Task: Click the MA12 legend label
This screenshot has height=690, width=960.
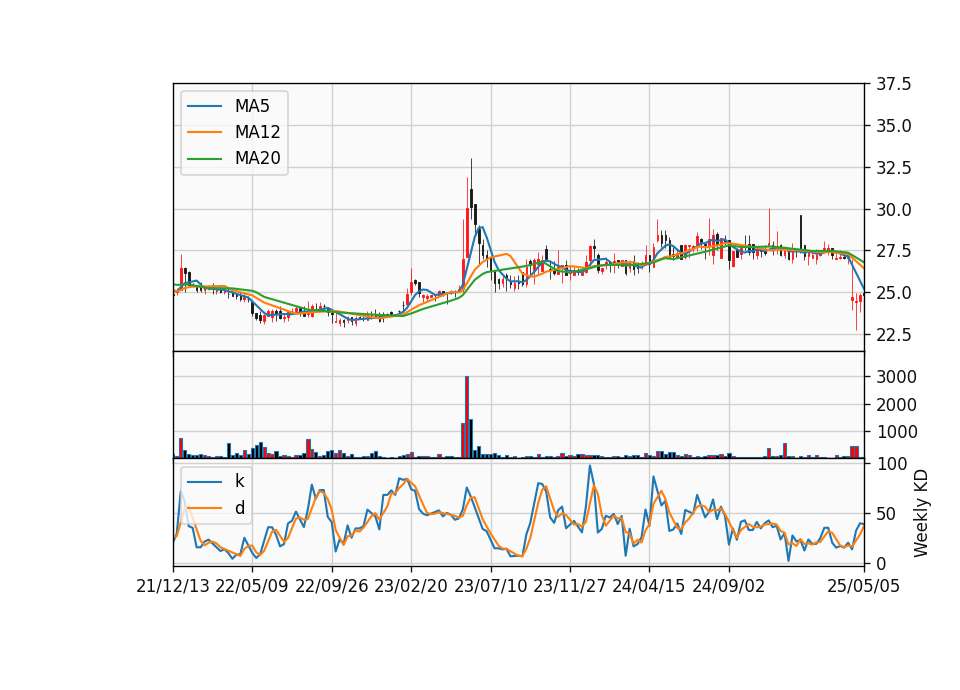Action: point(257,132)
